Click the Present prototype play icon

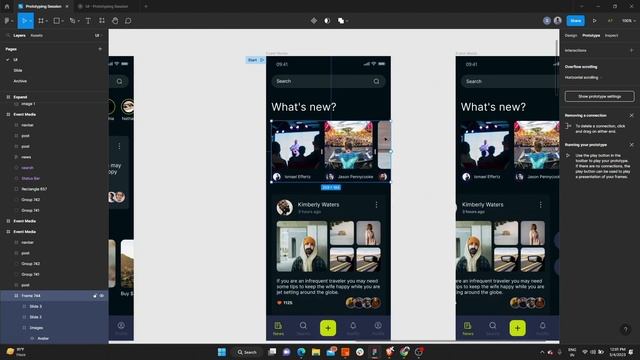pos(594,20)
